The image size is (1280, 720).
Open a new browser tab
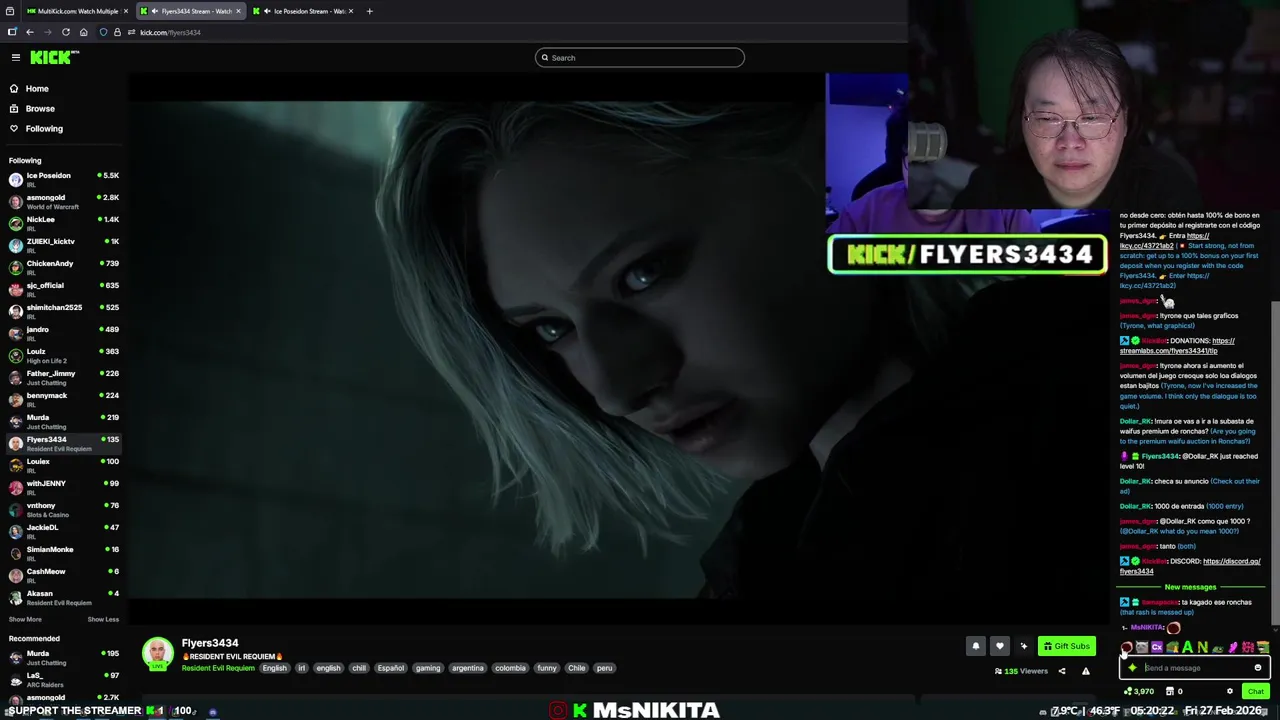(x=369, y=11)
